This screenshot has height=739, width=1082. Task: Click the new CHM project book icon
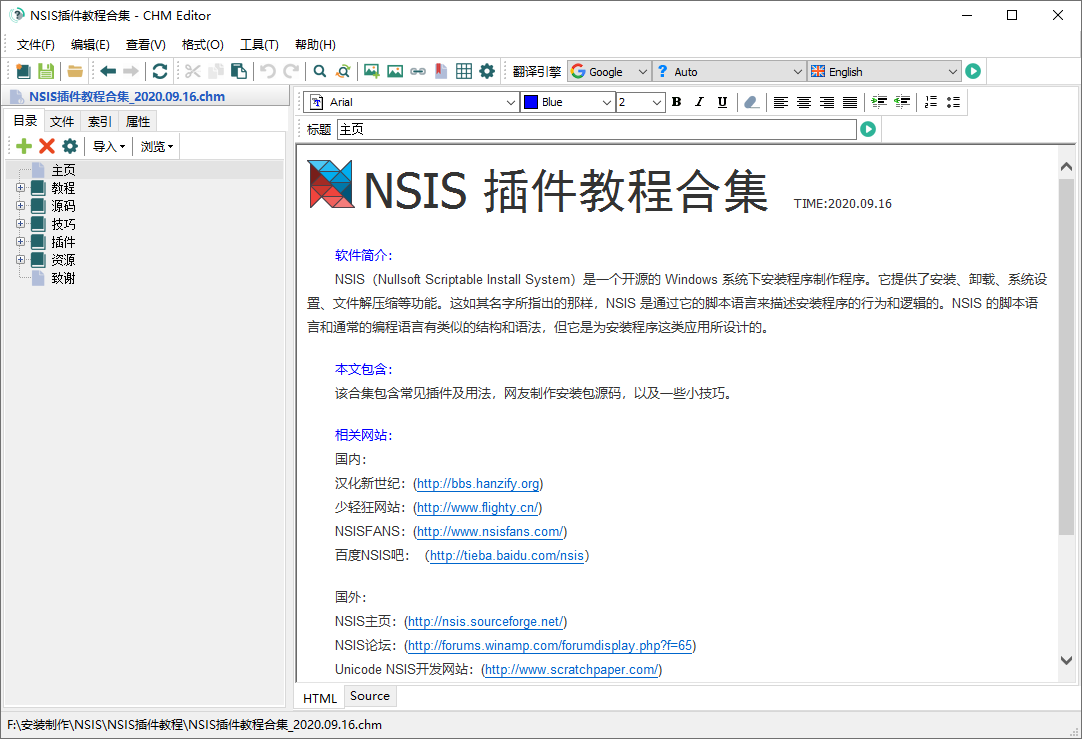pyautogui.click(x=23, y=71)
